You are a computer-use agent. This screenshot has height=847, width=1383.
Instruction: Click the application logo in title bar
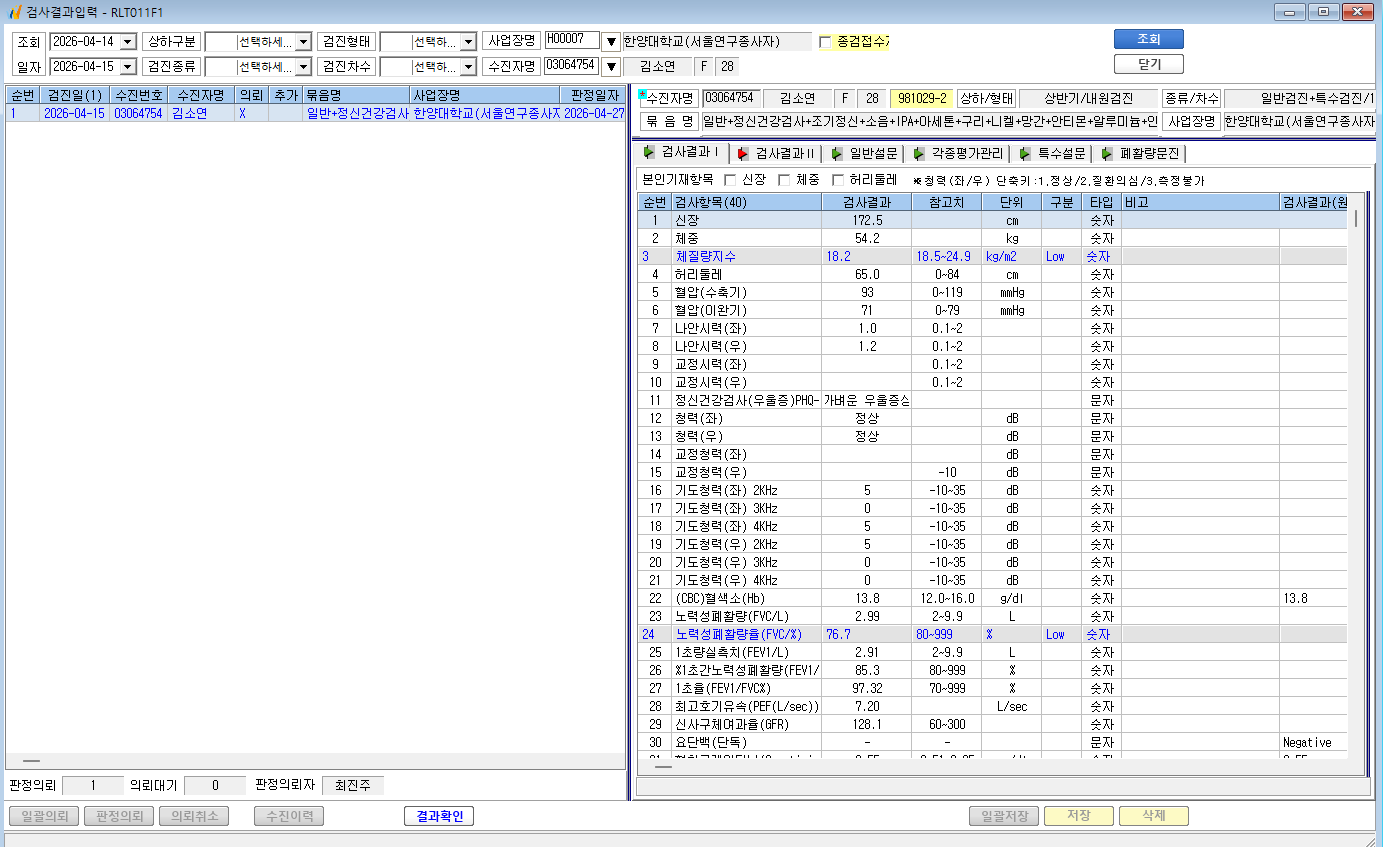[14, 12]
